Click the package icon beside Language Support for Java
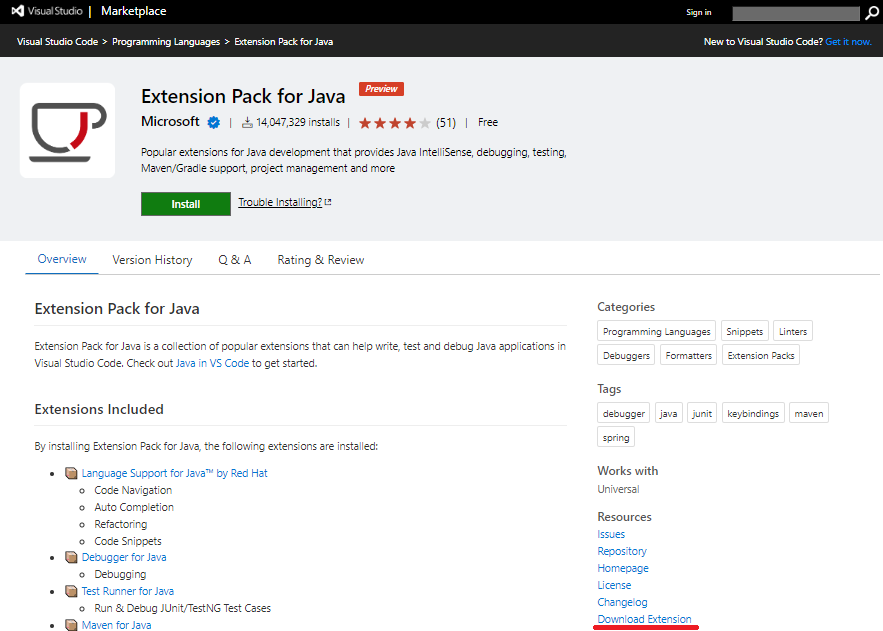This screenshot has width=883, height=631. coord(71,473)
